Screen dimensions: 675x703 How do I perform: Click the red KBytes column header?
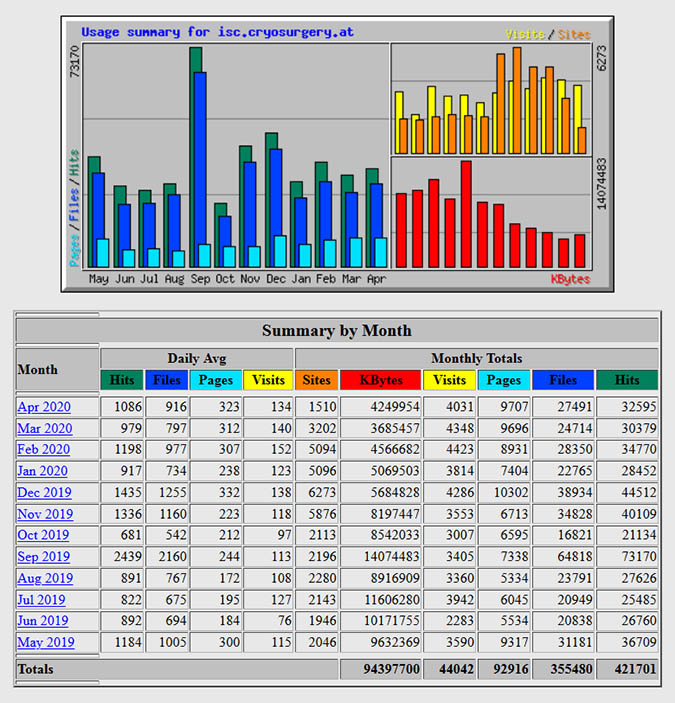tap(379, 380)
